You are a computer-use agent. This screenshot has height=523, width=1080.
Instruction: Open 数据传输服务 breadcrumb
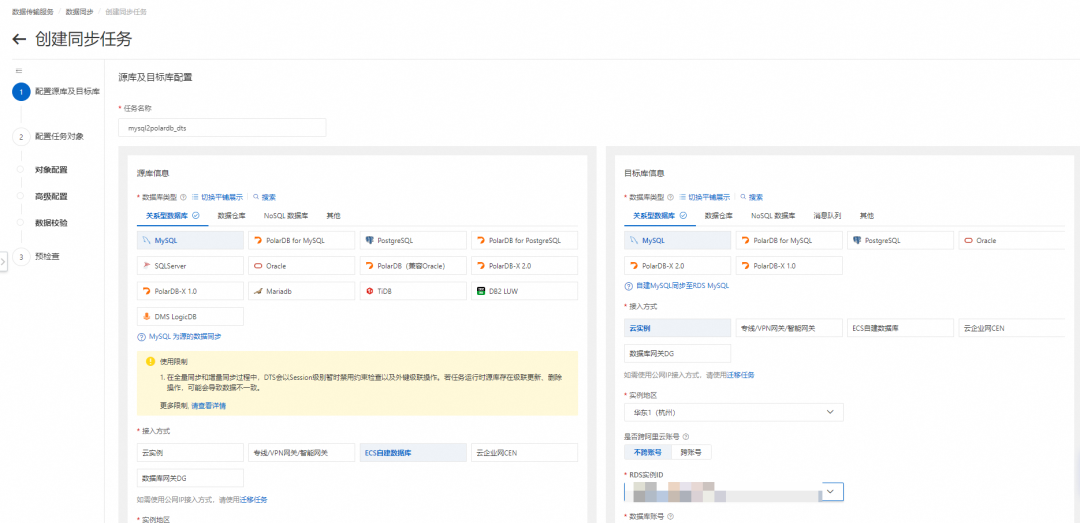coord(32,12)
